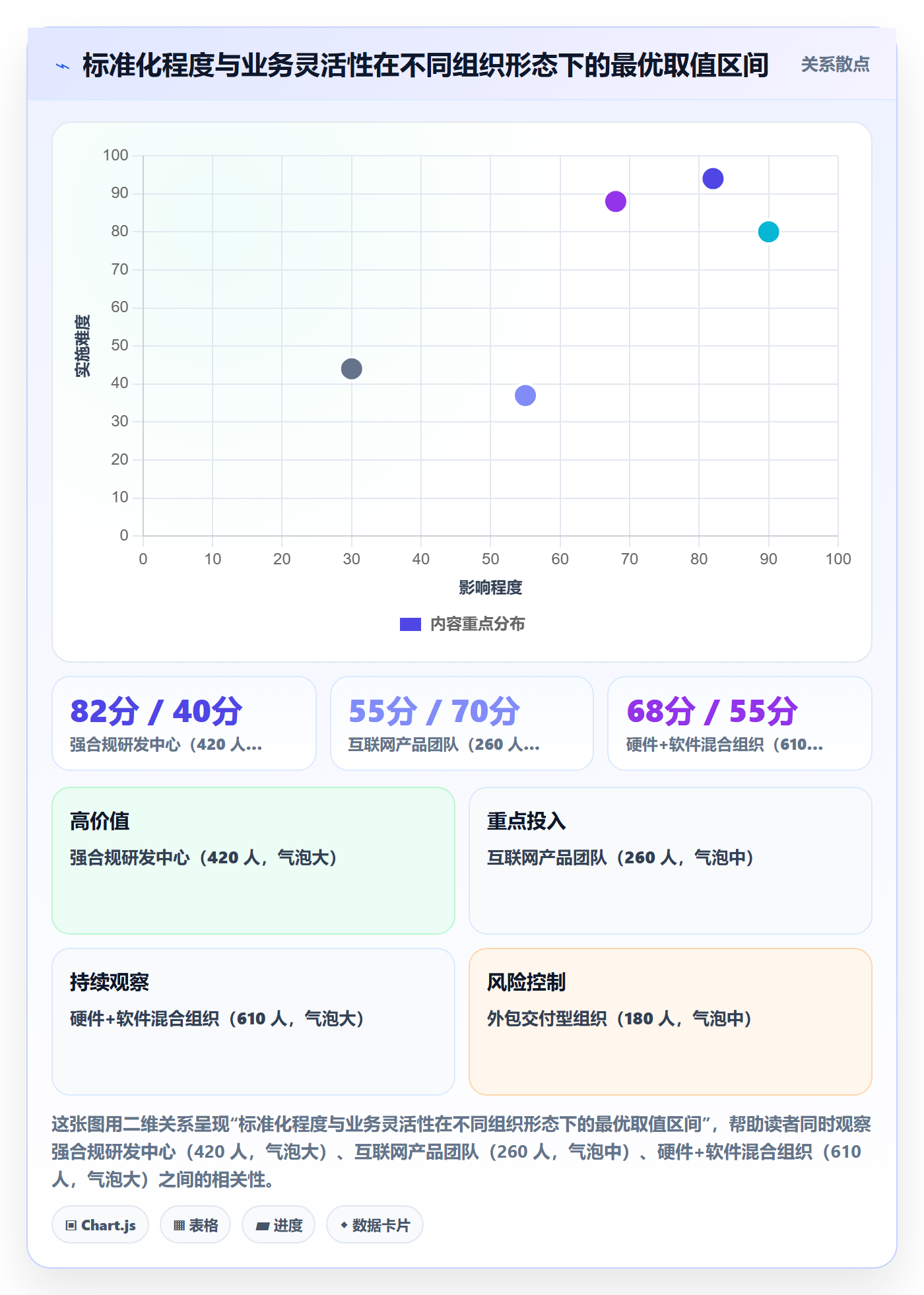924x1295 pixels.
Task: Click the lightning bolt icon in the header
Action: [63, 66]
